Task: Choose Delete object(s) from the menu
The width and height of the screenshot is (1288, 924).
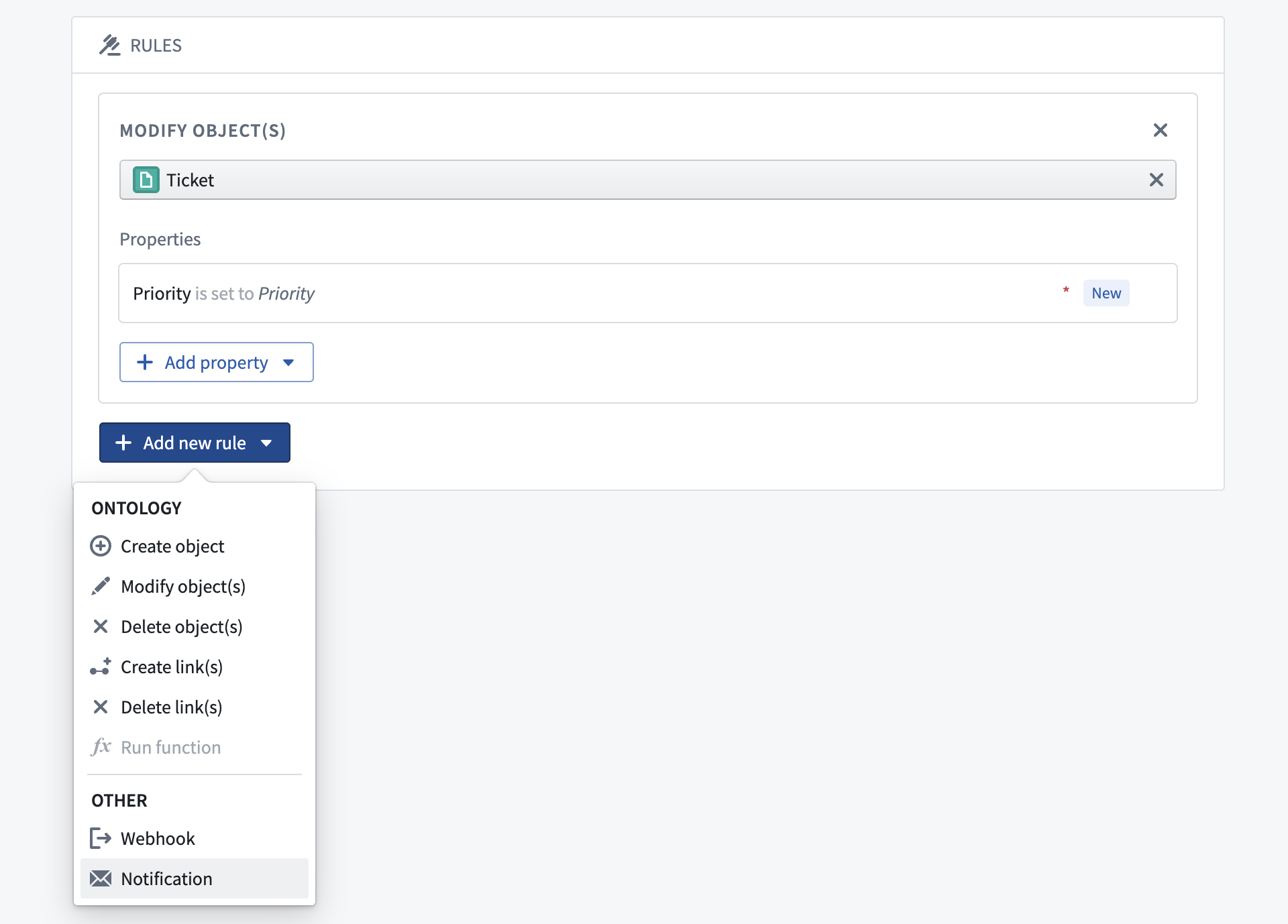Action: click(x=195, y=627)
